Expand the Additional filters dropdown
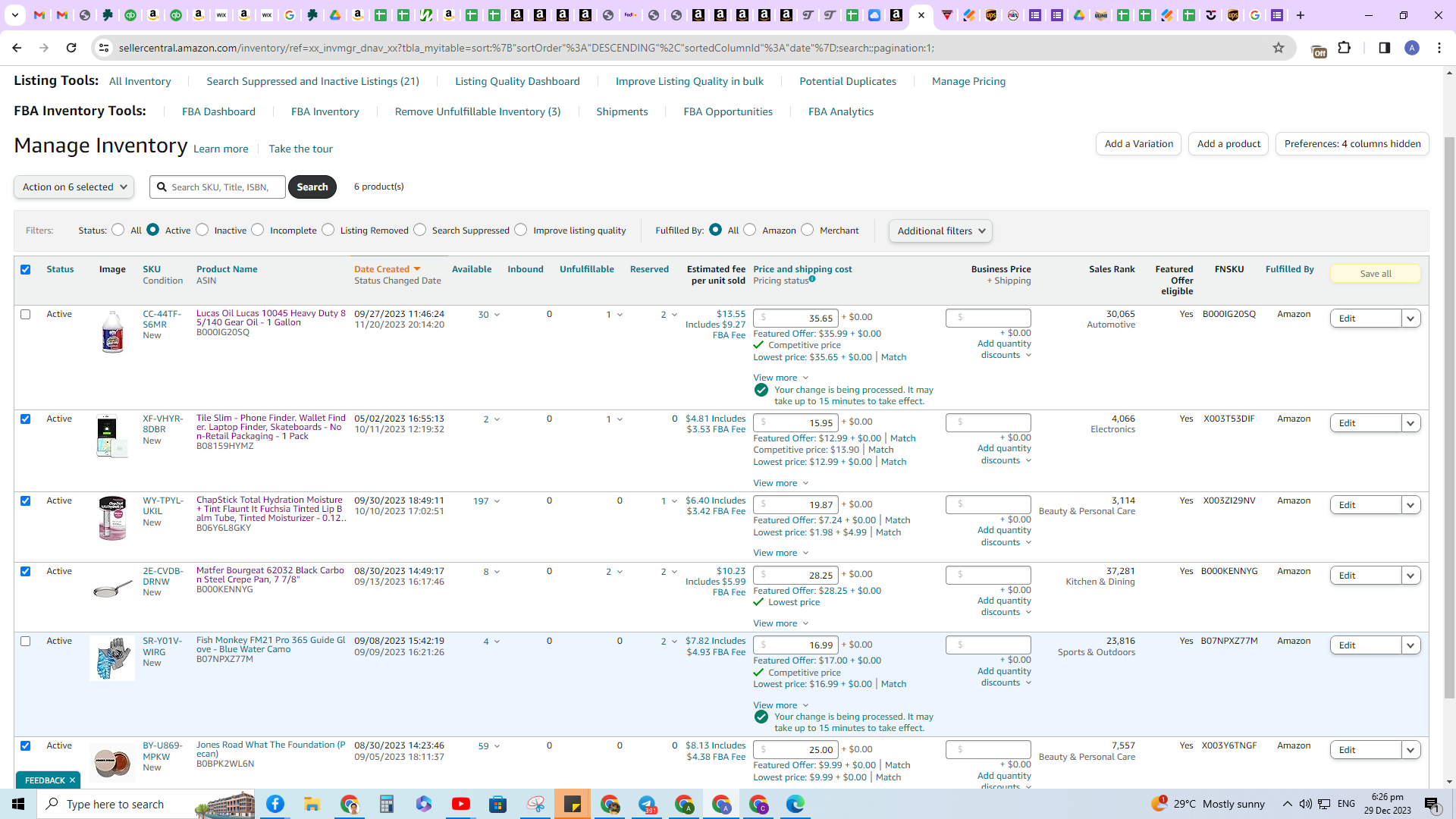 [940, 231]
